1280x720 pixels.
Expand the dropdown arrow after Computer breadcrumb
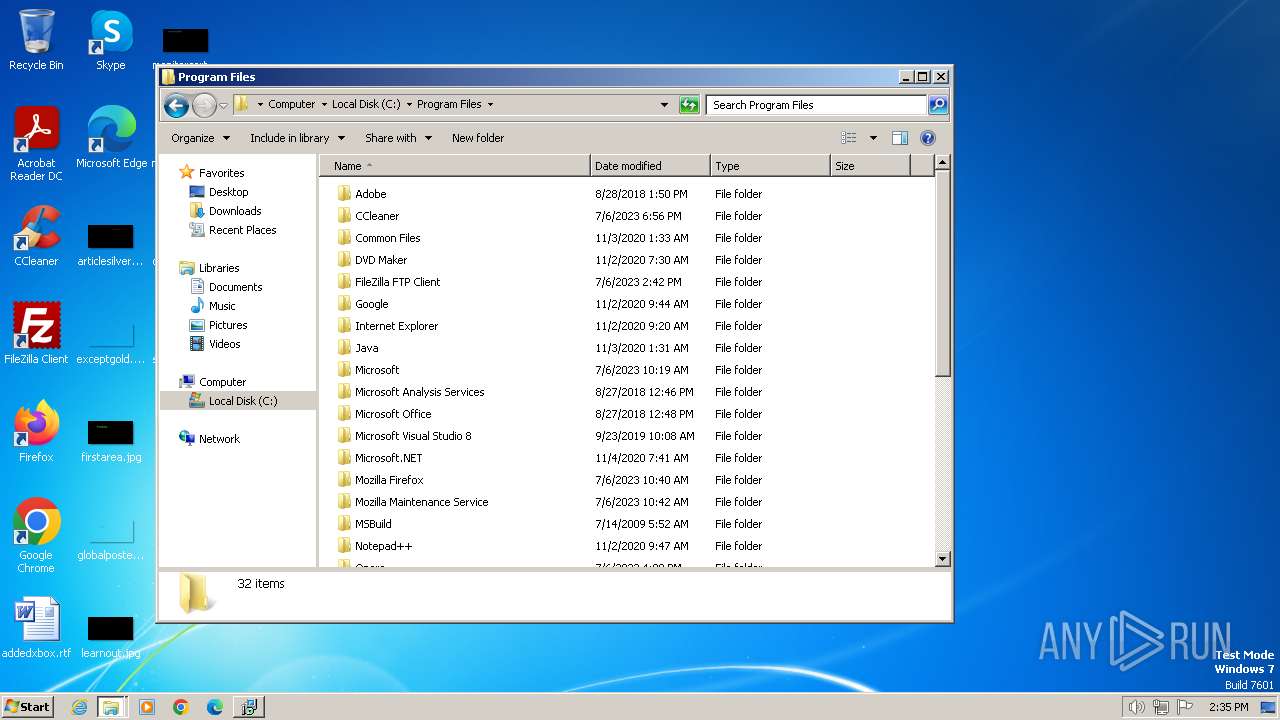tap(324, 104)
